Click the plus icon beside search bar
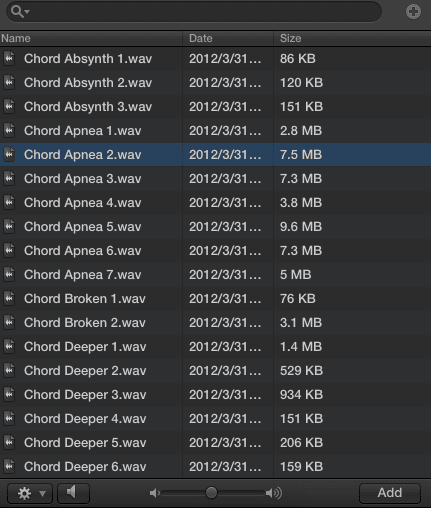This screenshot has width=431, height=508. (413, 12)
